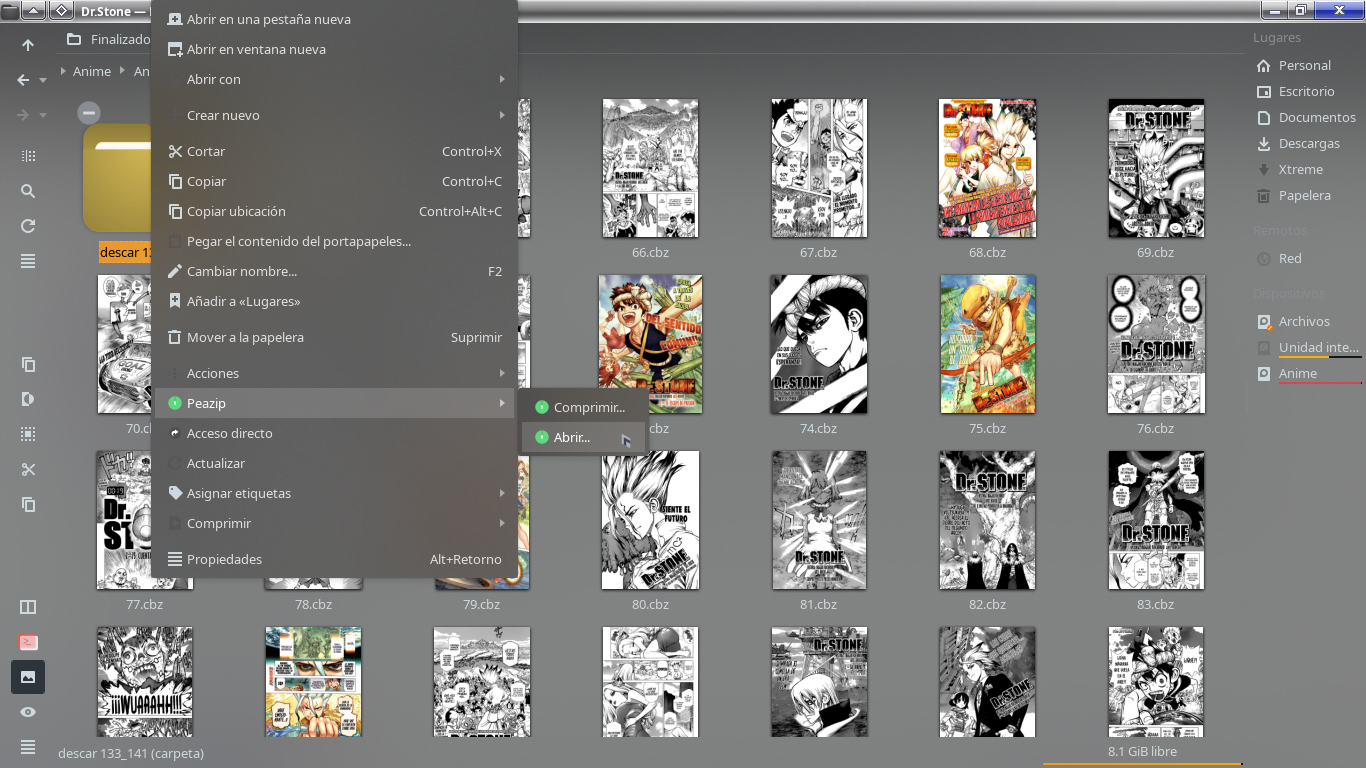Click the 66.cbz file name
This screenshot has width=1366, height=768.
650,253
